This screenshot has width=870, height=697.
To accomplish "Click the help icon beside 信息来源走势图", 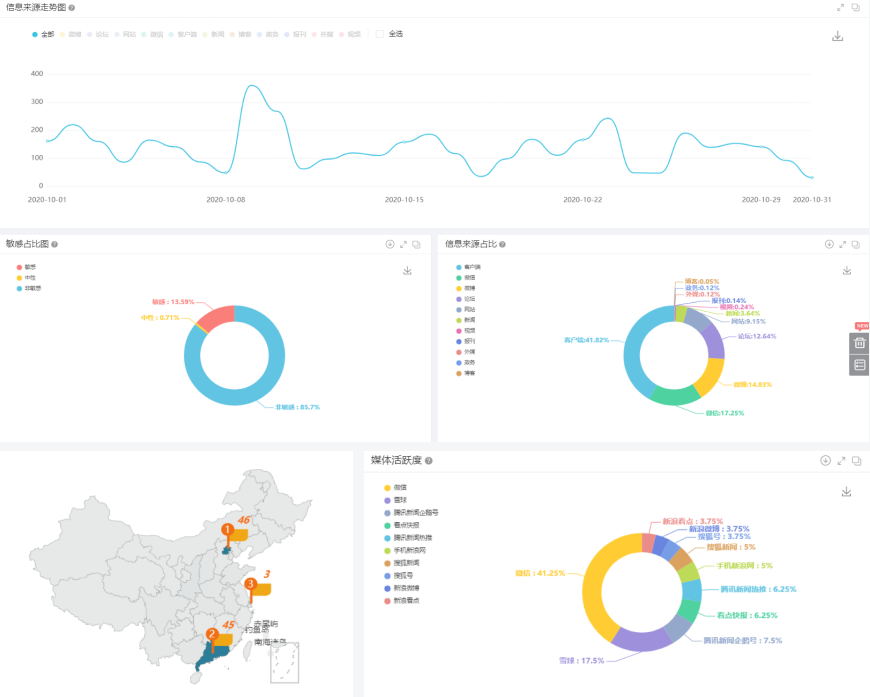I will point(72,8).
